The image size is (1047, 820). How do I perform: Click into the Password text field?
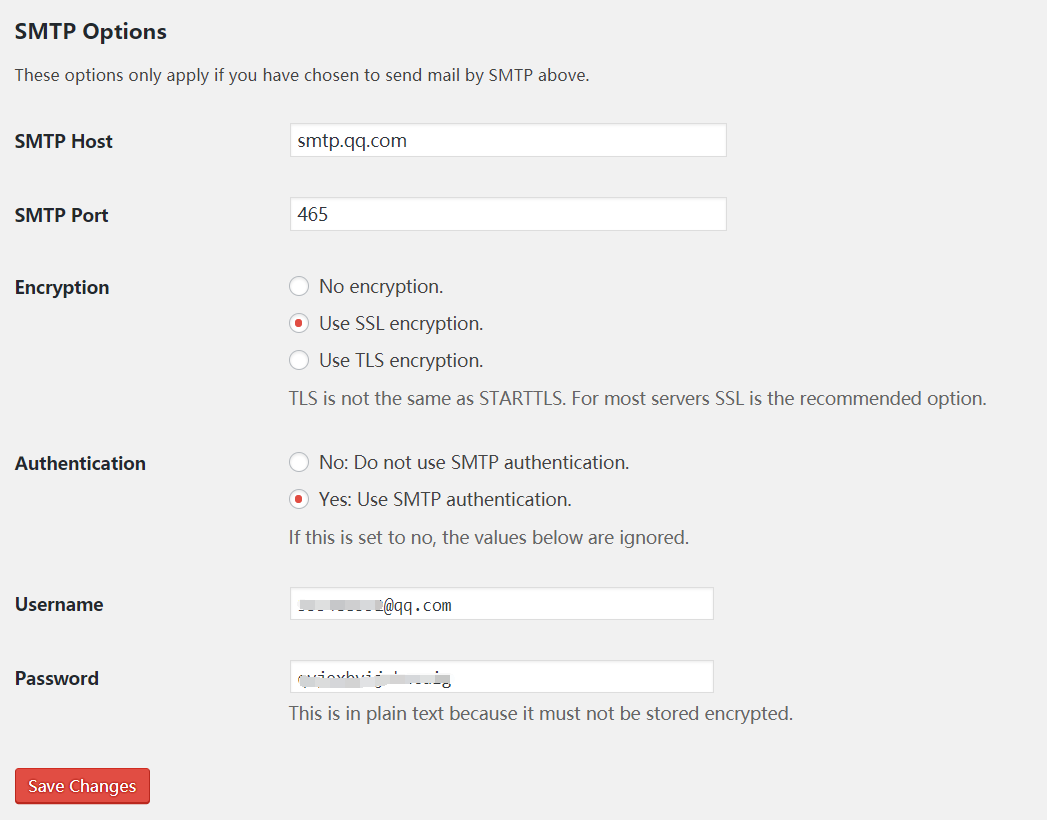coord(501,676)
